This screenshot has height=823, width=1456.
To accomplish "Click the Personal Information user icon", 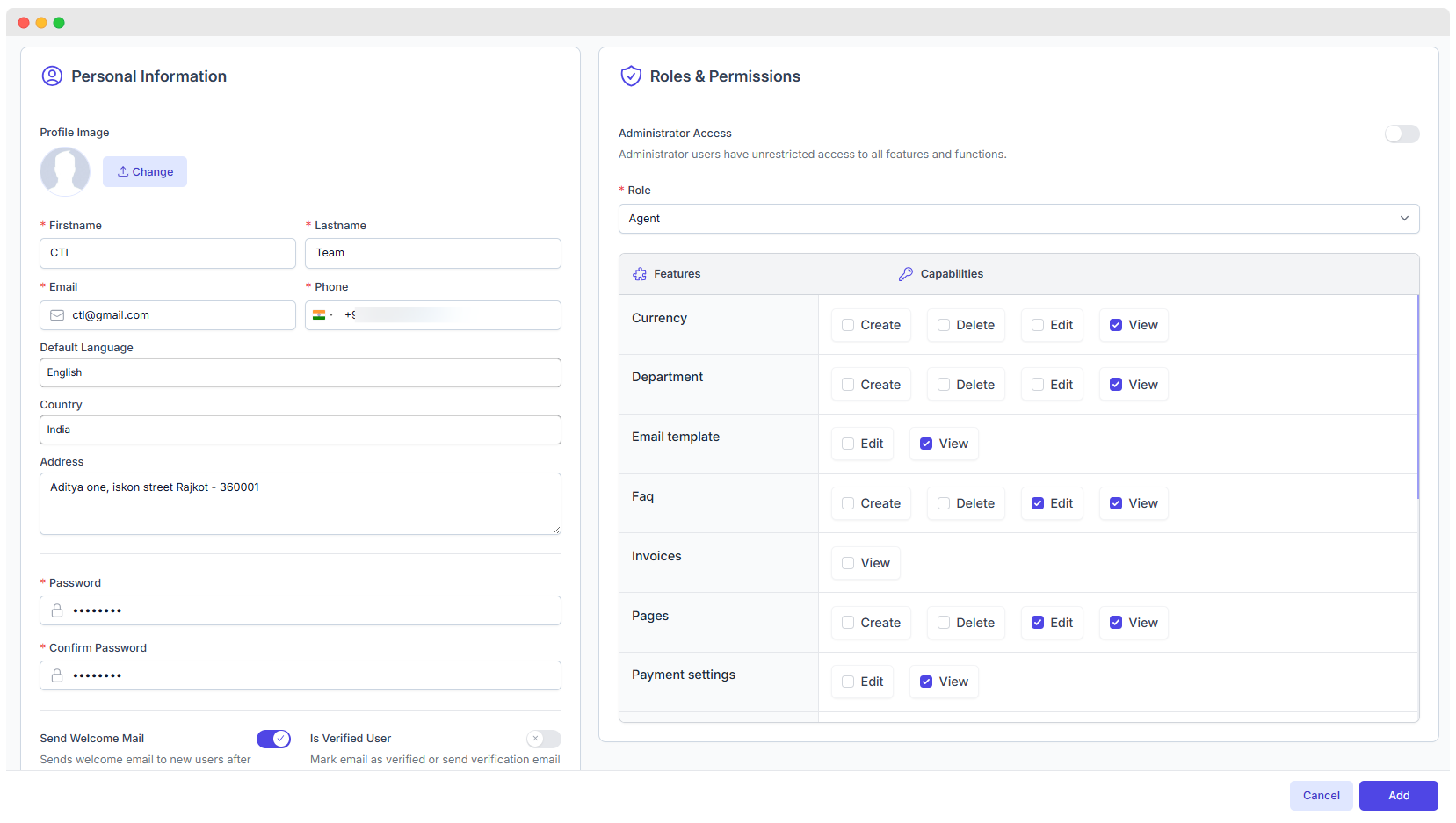I will (x=52, y=76).
